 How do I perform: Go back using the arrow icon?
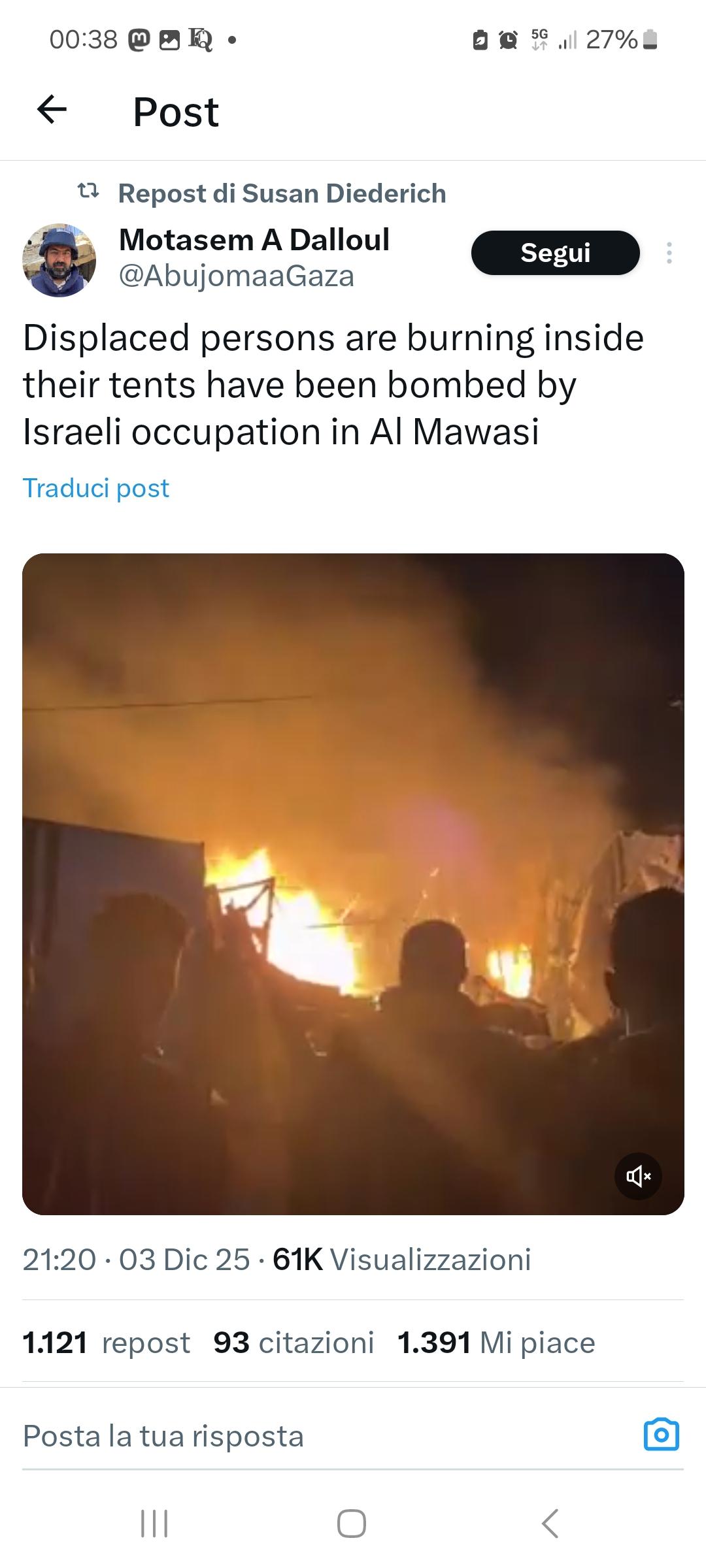52,109
